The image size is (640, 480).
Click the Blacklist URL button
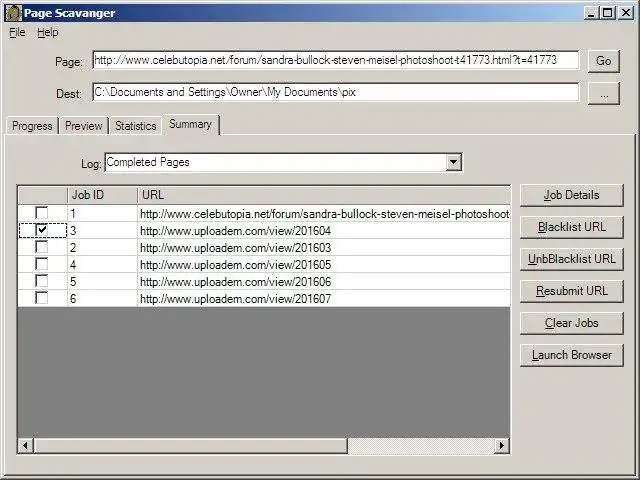coord(571,227)
